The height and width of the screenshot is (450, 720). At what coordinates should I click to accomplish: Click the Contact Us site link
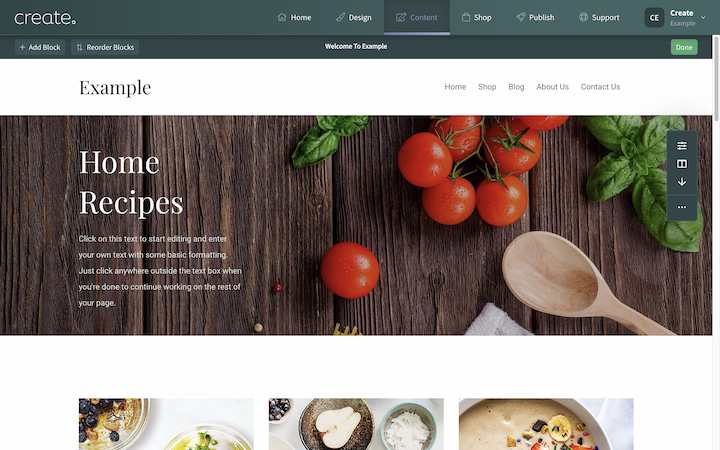pyautogui.click(x=600, y=87)
